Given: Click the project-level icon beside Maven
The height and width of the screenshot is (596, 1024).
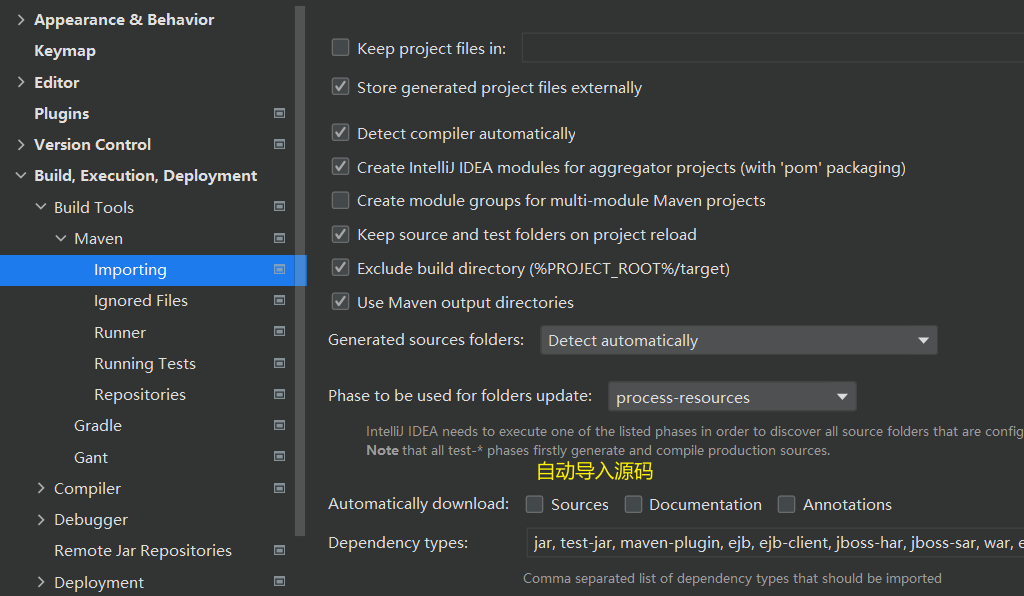Looking at the screenshot, I should (280, 238).
